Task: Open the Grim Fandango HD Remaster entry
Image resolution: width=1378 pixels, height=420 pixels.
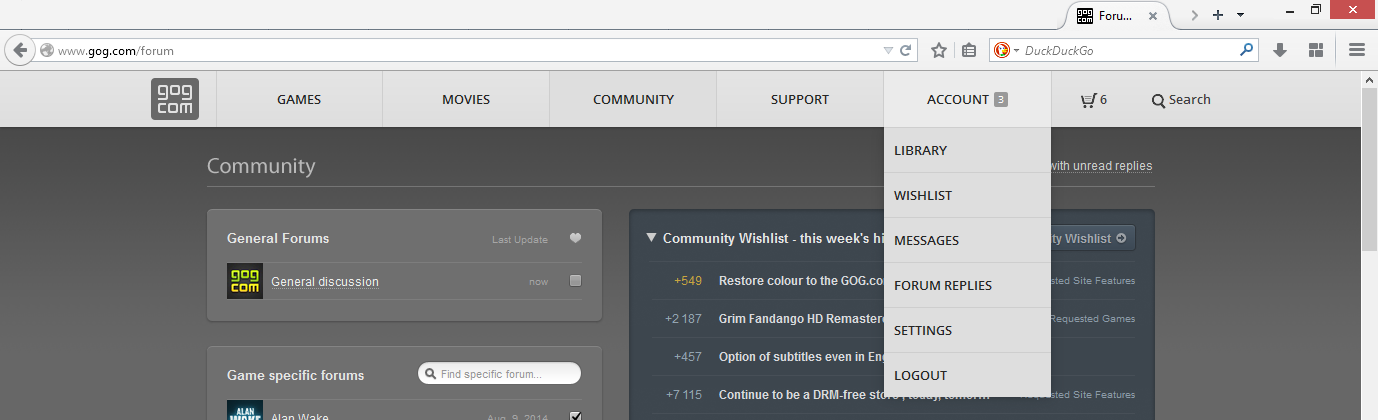Action: click(x=801, y=319)
